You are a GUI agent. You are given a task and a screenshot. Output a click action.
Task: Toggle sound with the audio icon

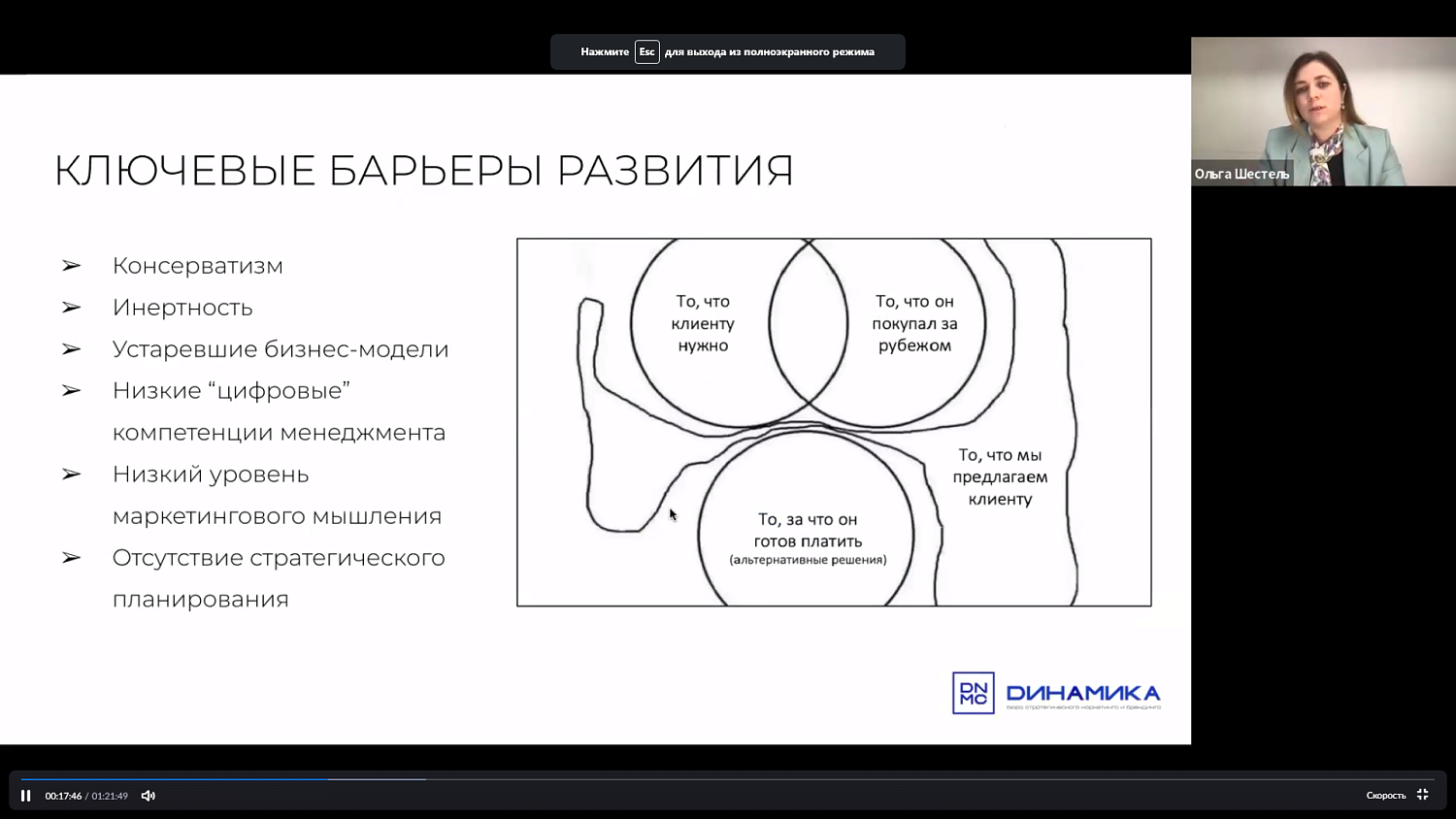coord(148,795)
